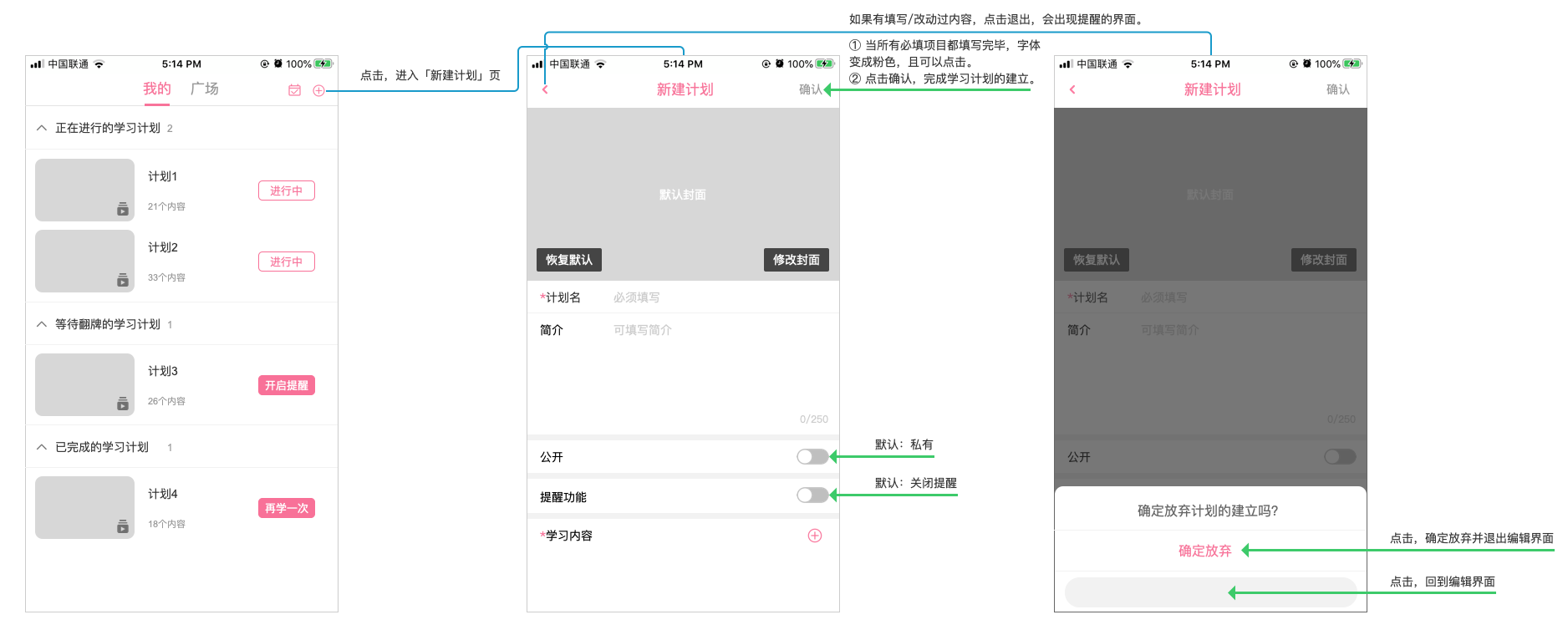Select the 计划2 title text
1568x635 pixels.
click(163, 247)
